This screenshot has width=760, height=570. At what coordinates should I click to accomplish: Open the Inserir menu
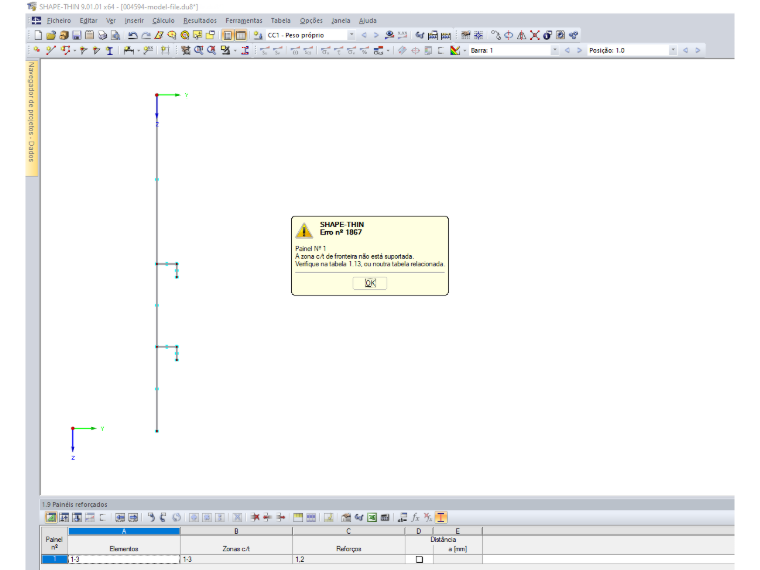pyautogui.click(x=134, y=20)
